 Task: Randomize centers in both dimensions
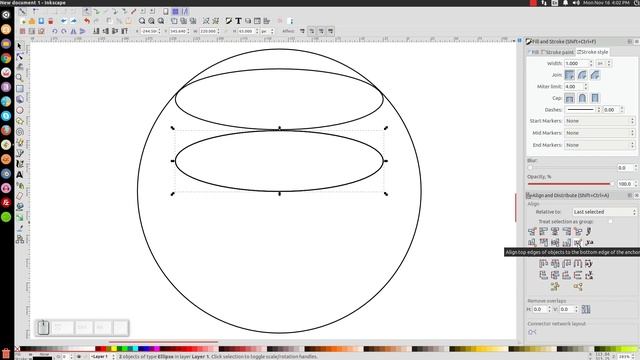click(555, 287)
